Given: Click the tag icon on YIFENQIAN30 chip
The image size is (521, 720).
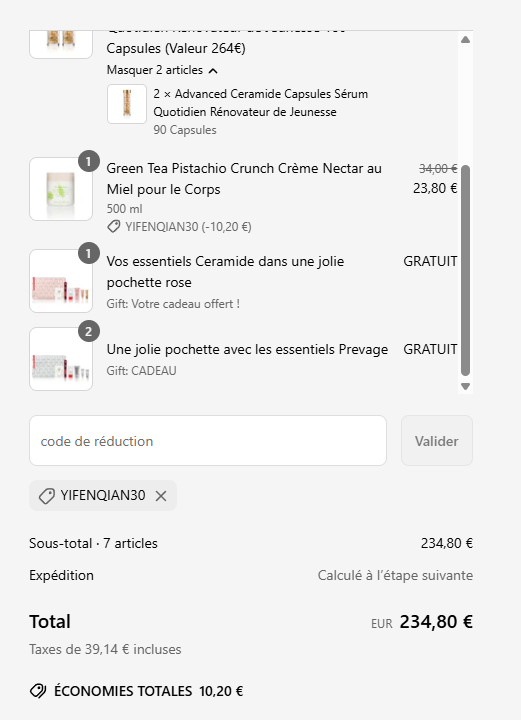Looking at the screenshot, I should click(47, 496).
